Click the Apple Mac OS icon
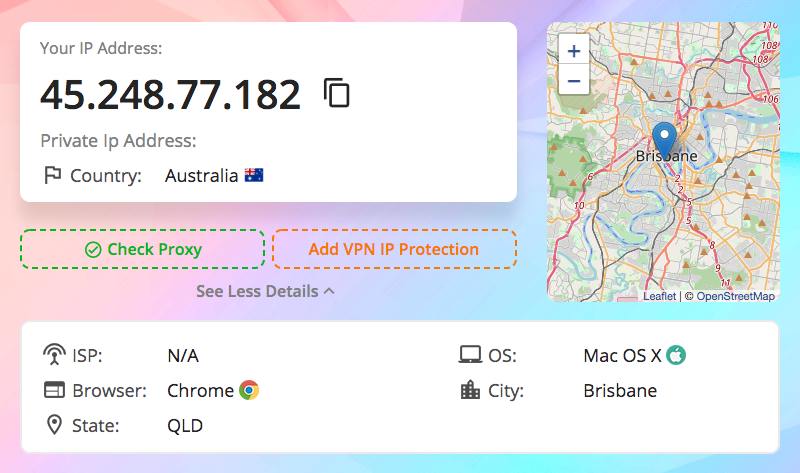800x473 pixels. point(676,355)
